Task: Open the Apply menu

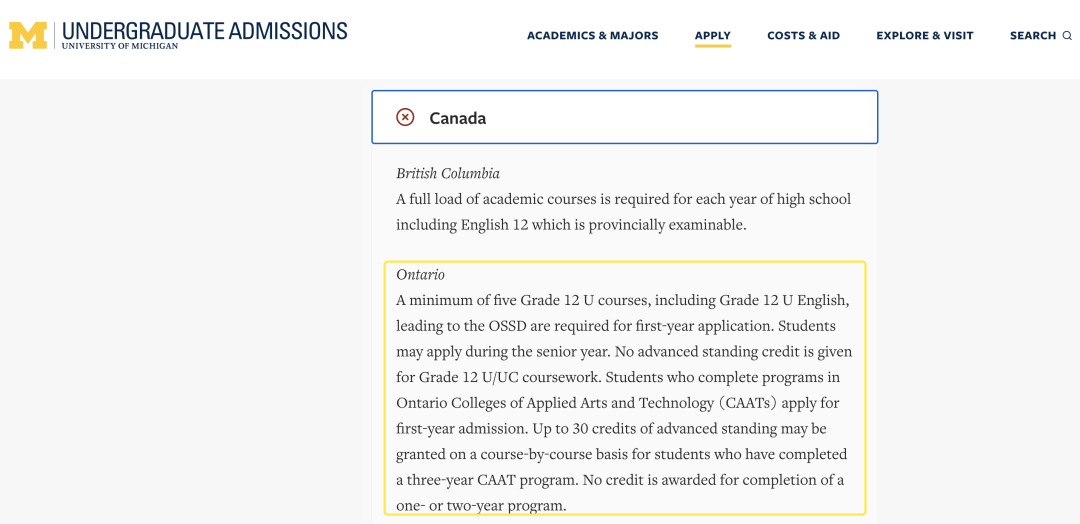Action: [x=713, y=36]
